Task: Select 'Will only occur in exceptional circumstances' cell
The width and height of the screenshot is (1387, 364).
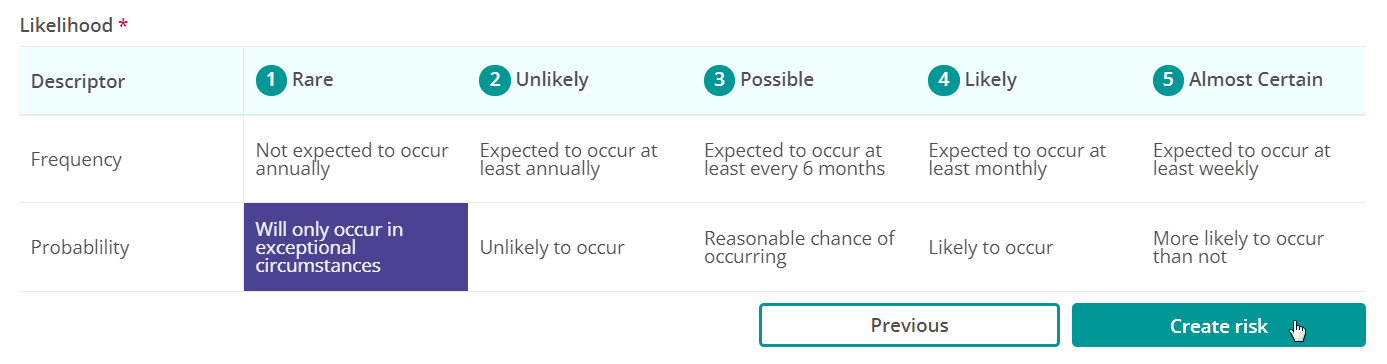Action: click(x=356, y=247)
